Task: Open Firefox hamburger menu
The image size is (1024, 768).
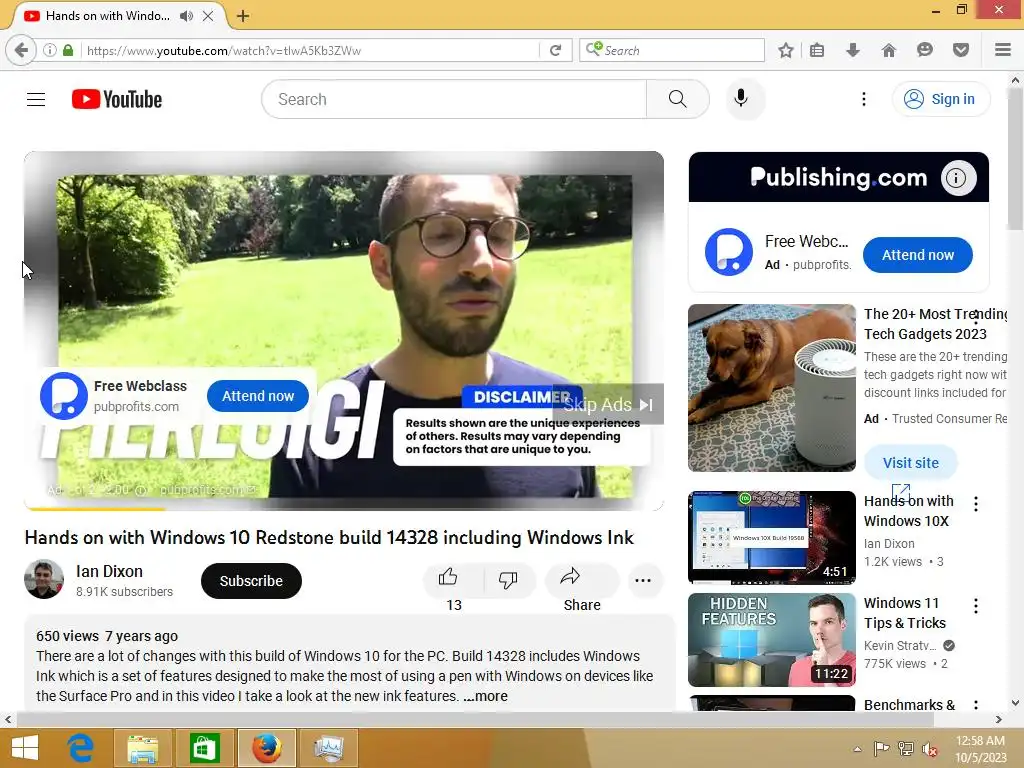Action: tap(1002, 50)
